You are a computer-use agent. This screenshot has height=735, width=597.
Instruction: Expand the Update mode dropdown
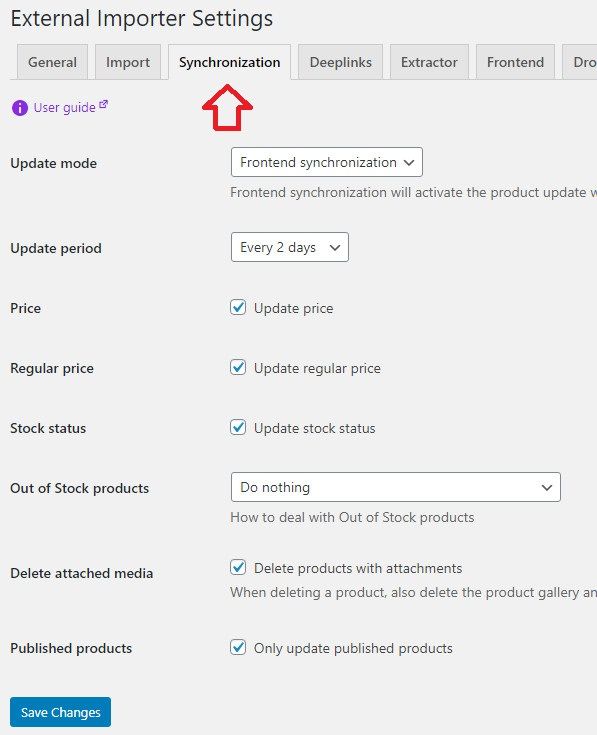(327, 162)
